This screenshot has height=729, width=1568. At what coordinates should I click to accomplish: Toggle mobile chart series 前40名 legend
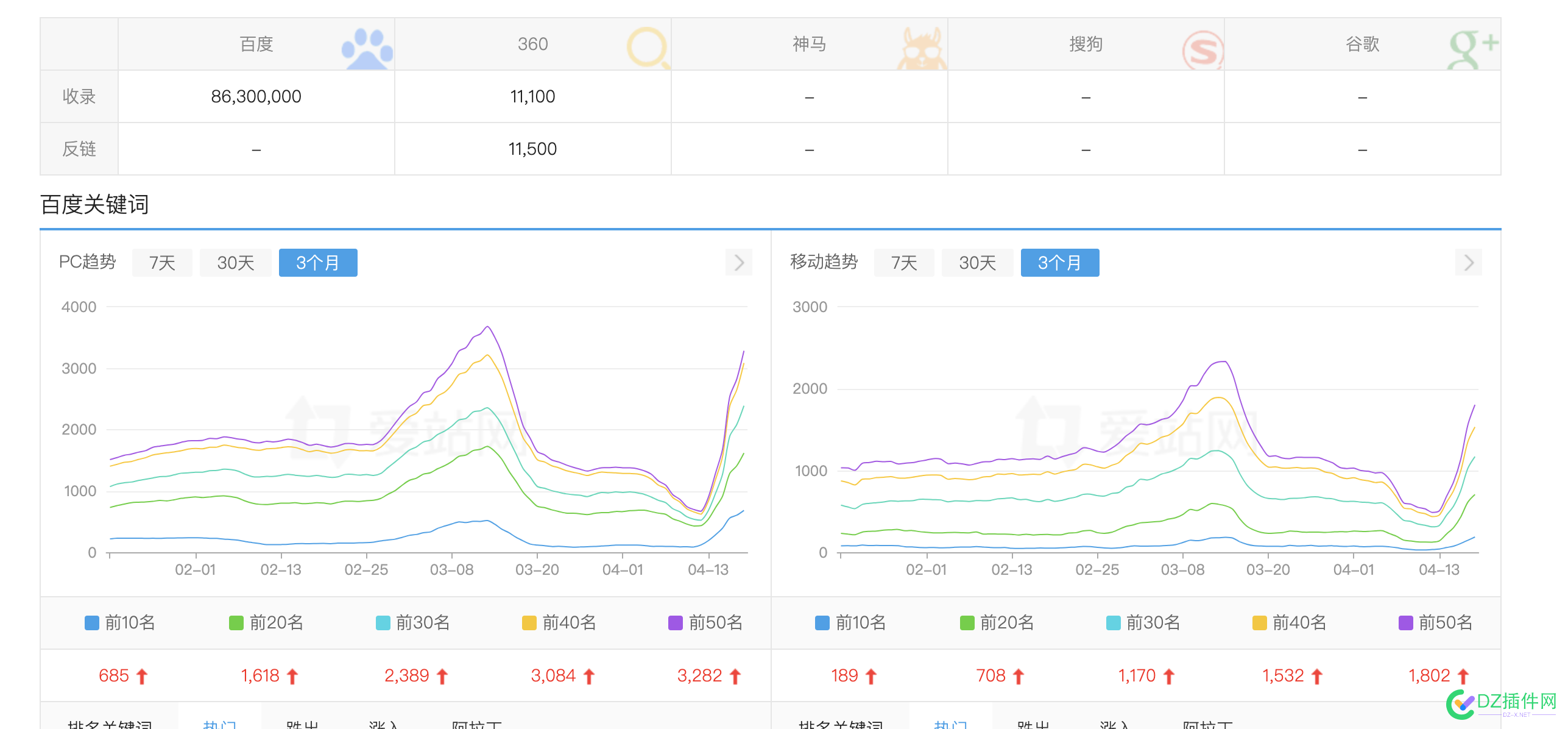click(1289, 623)
